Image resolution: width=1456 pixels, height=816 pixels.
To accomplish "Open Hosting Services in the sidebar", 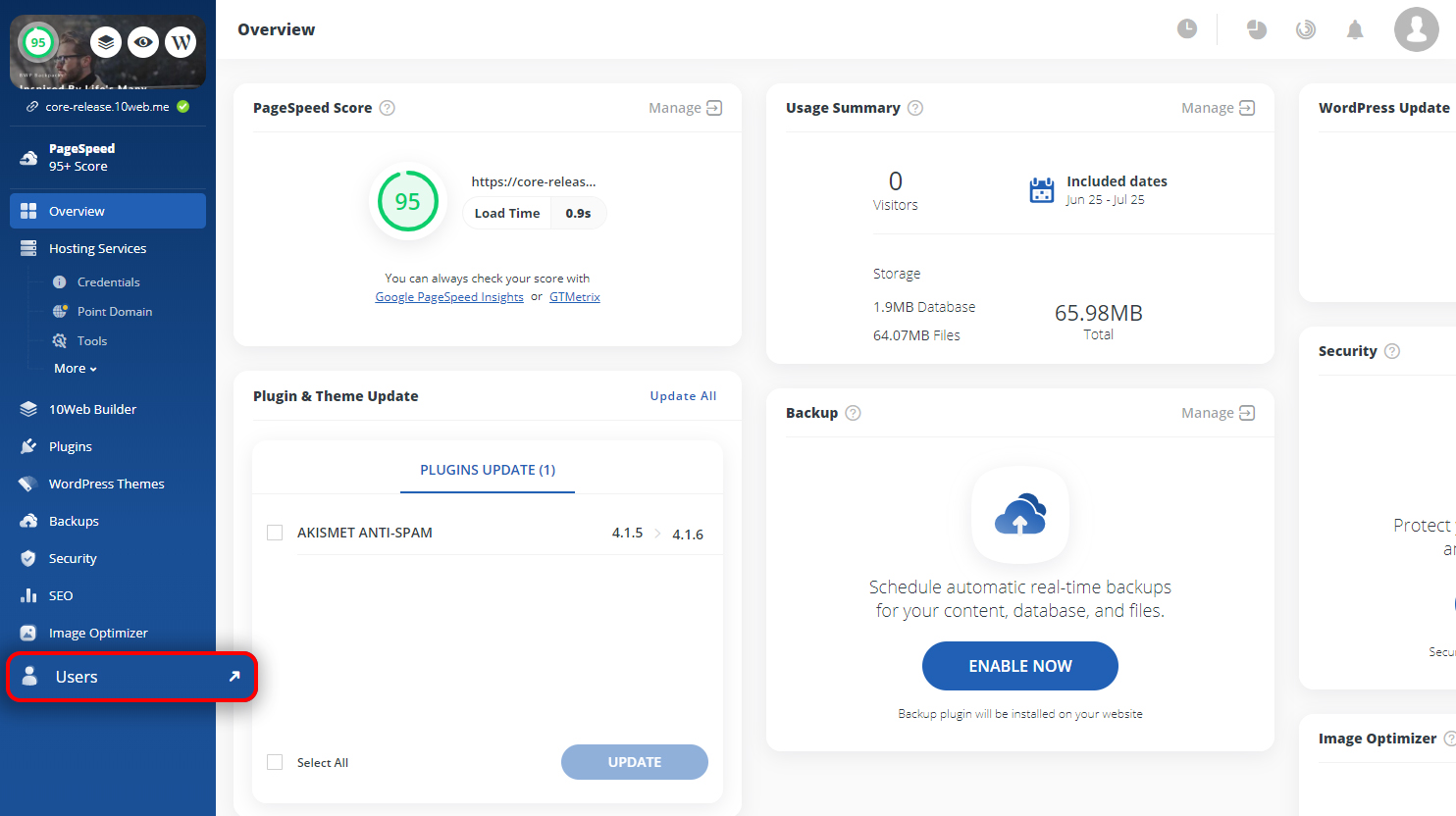I will coord(108,248).
